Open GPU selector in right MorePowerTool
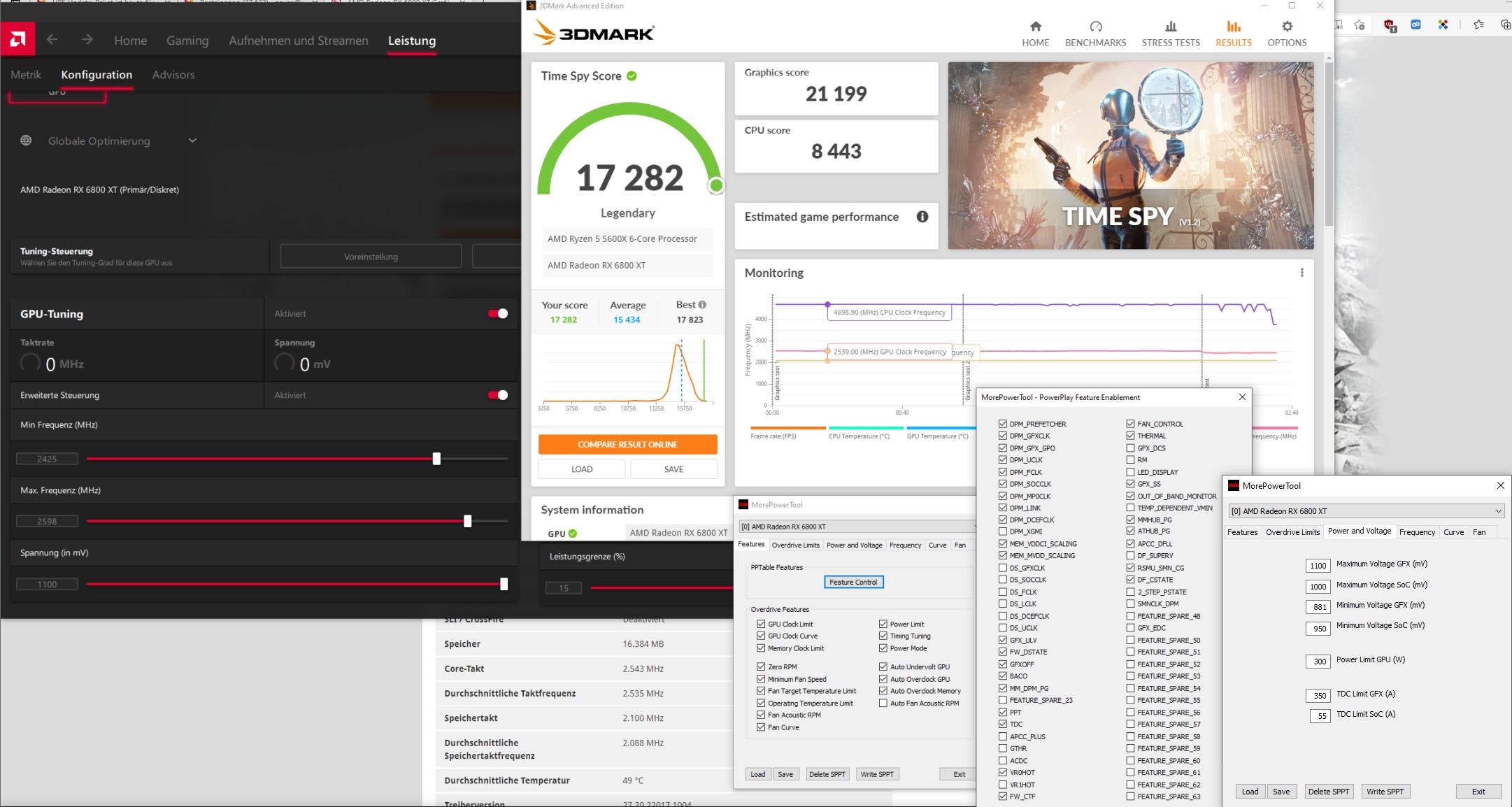Image resolution: width=1512 pixels, height=807 pixels. click(x=1366, y=511)
